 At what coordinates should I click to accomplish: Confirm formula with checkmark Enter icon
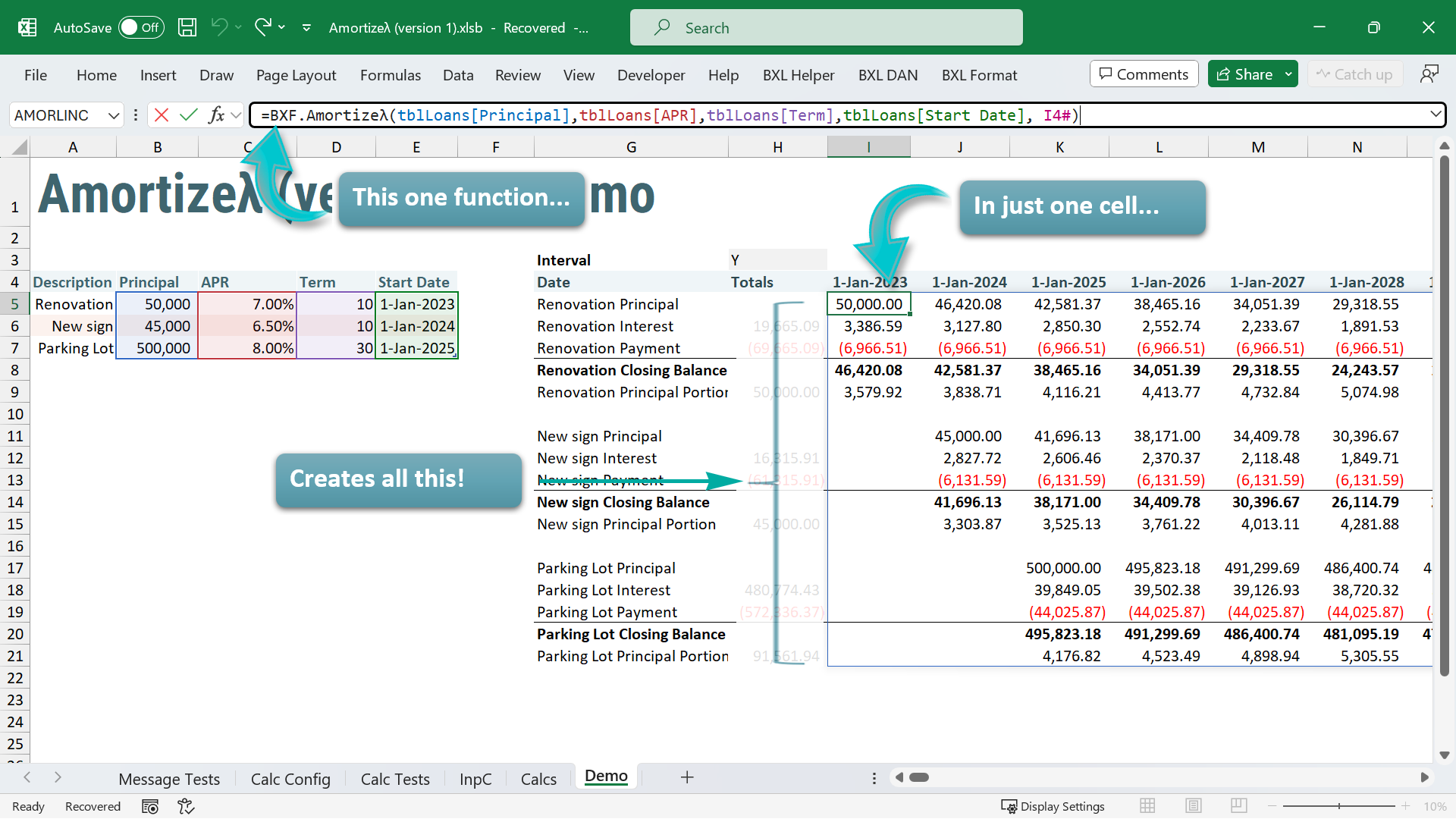click(x=188, y=115)
